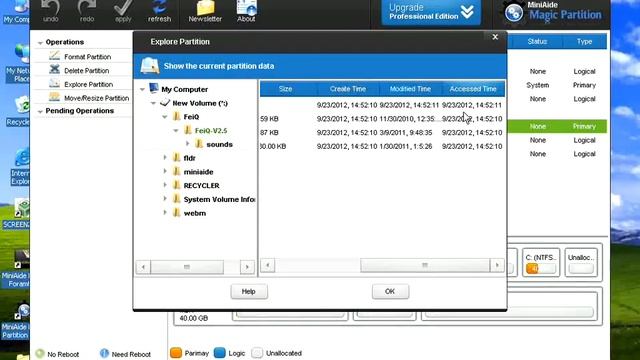This screenshot has height=360, width=640.
Task: Click the System Volume Info folder icon
Action: 177,199
